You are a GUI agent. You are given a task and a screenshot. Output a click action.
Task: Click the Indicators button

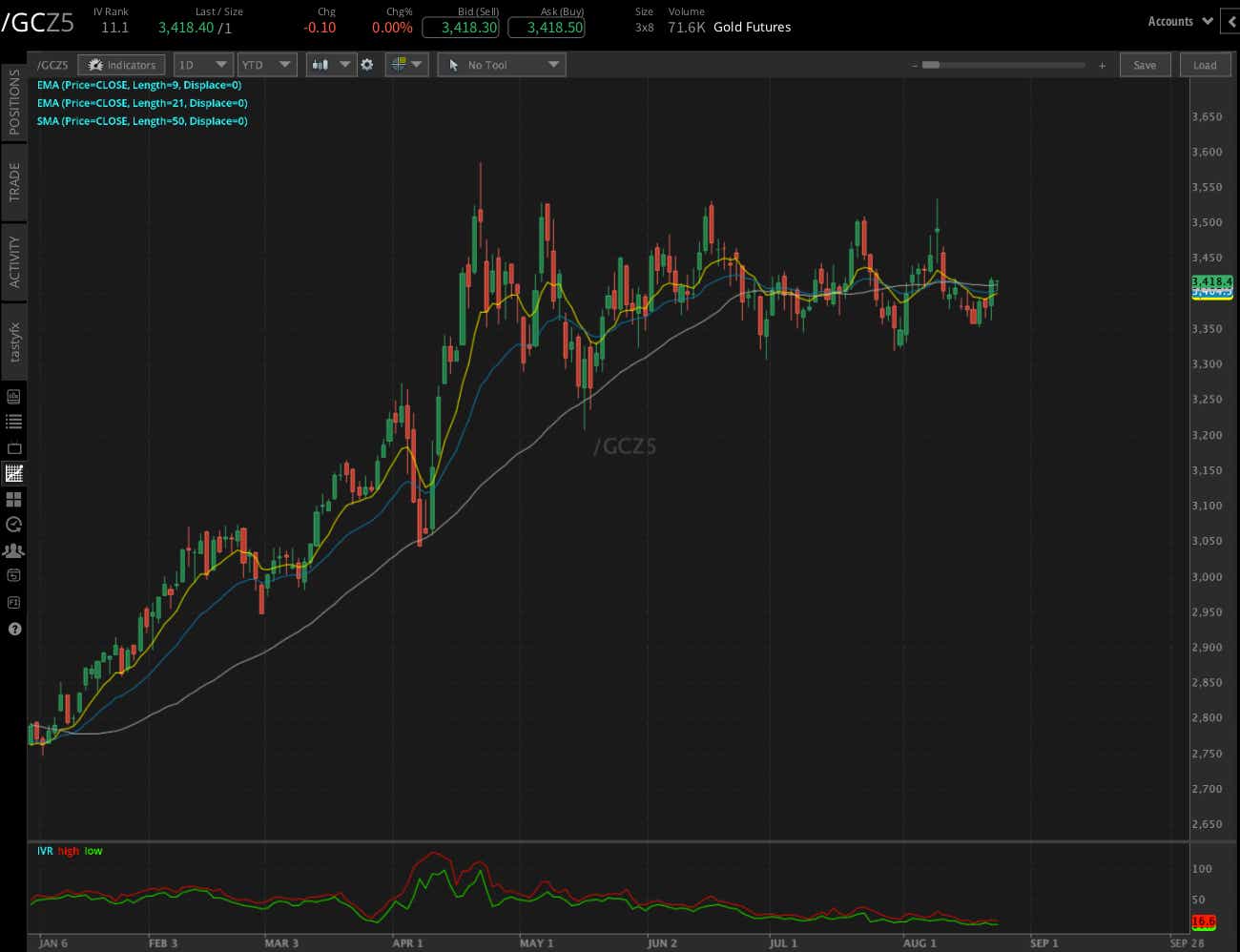point(122,65)
